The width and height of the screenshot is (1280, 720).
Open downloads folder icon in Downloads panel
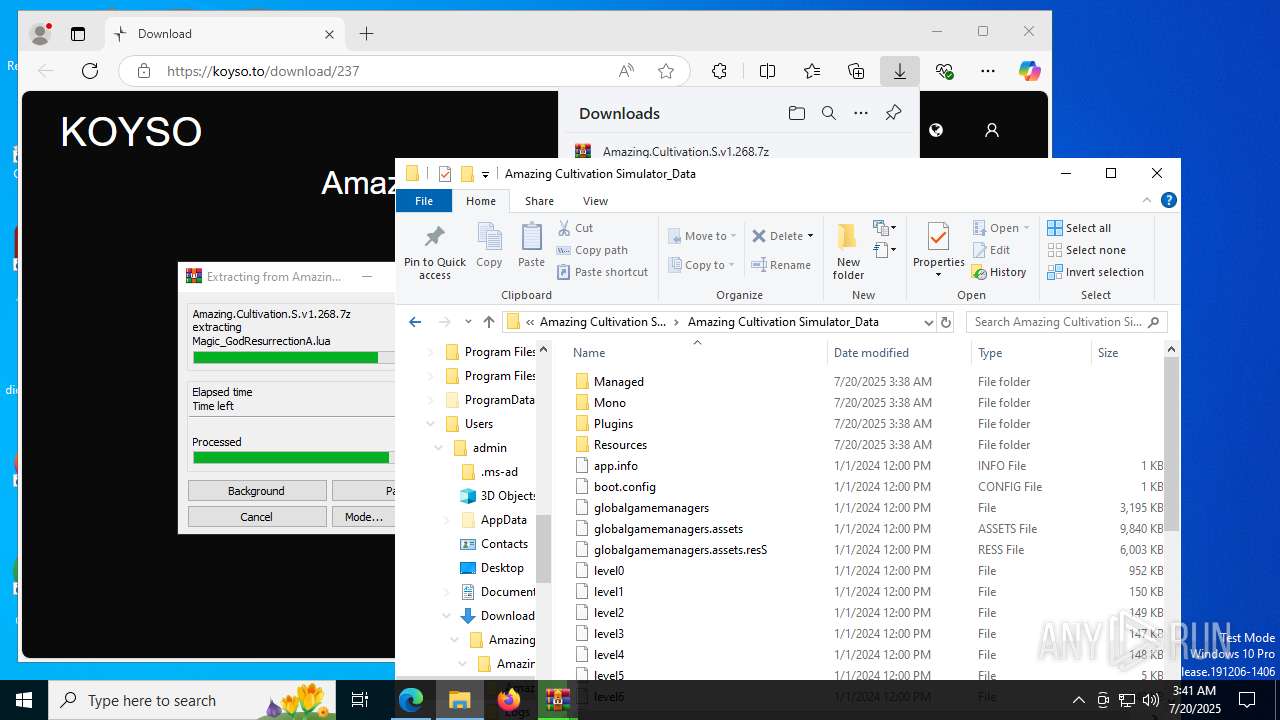797,113
